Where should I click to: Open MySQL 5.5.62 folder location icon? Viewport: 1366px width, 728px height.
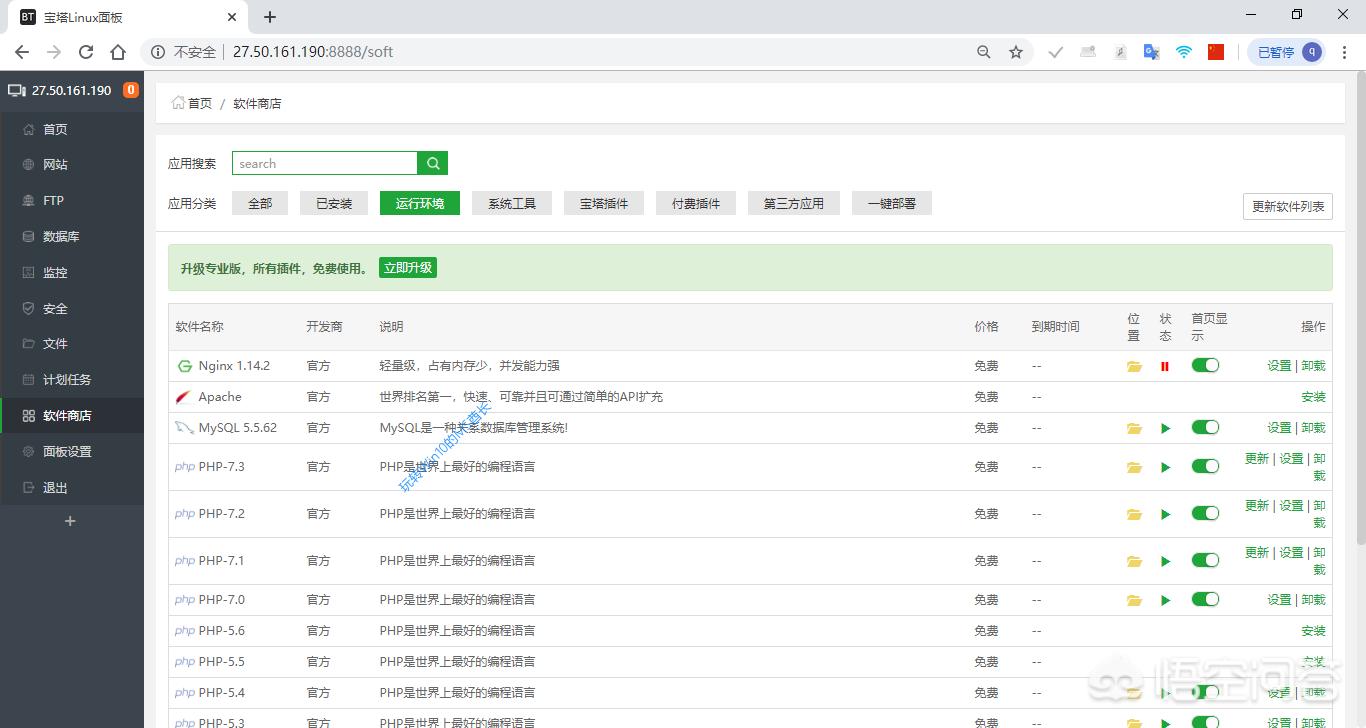pos(1134,429)
